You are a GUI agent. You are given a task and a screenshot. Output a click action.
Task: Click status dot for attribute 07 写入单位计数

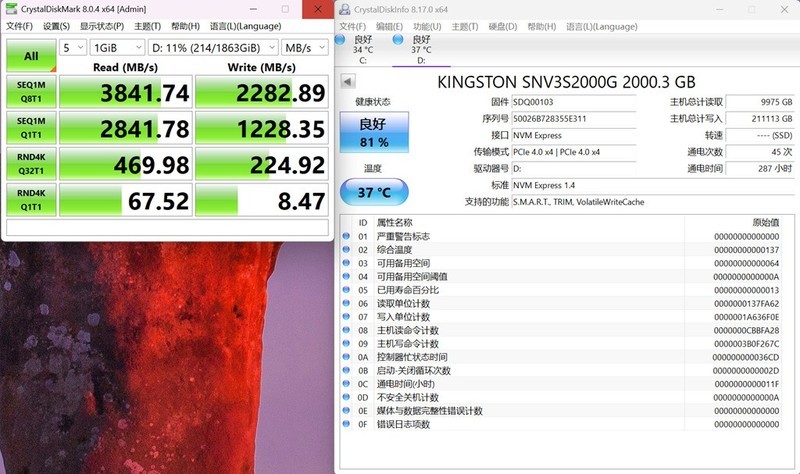click(346, 316)
